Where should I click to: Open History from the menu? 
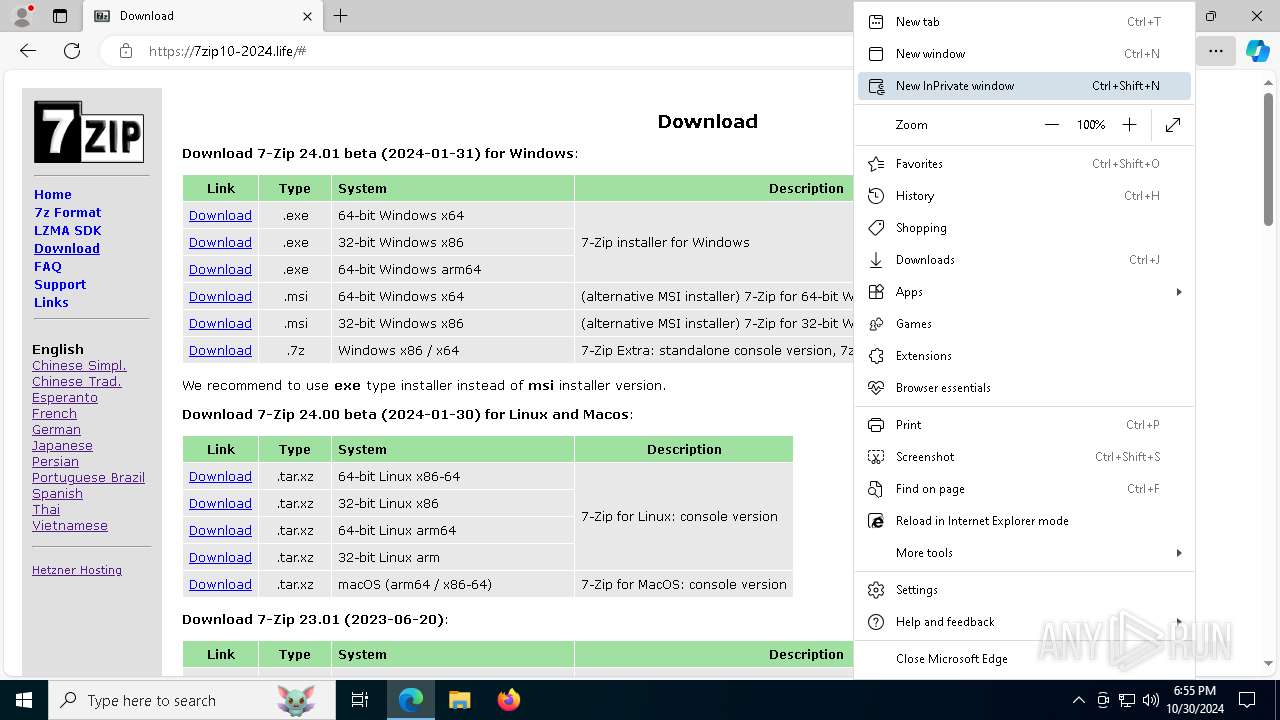1024,196
